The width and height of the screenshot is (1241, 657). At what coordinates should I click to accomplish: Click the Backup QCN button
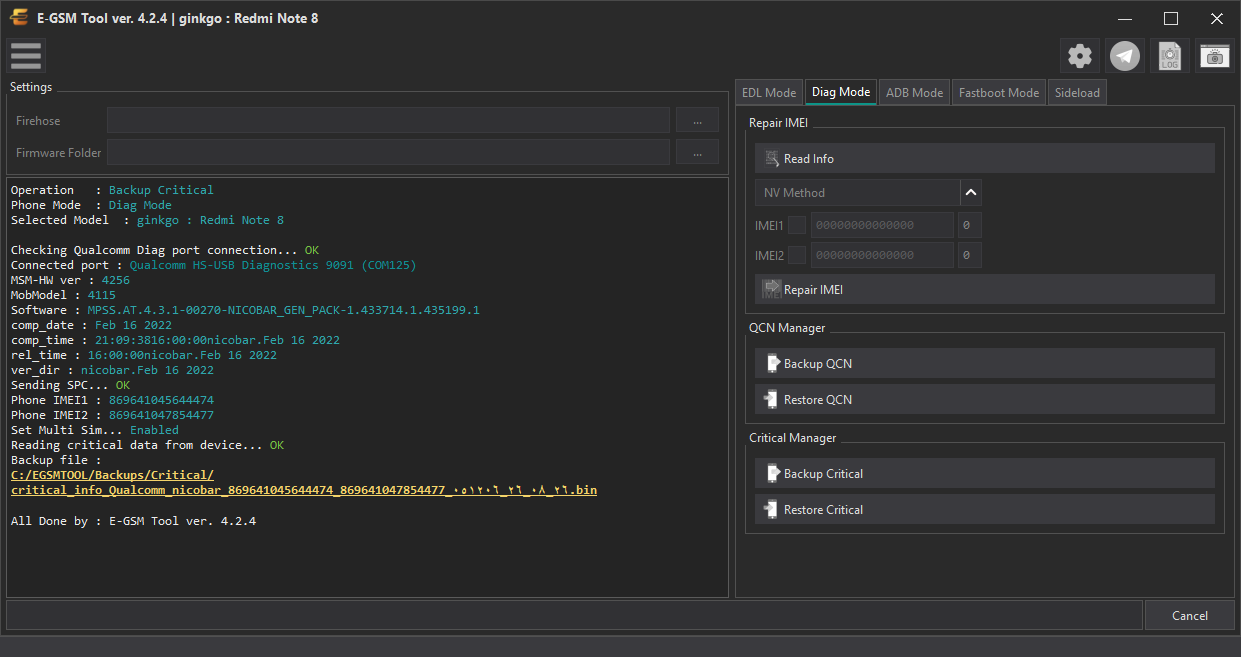click(x=985, y=363)
